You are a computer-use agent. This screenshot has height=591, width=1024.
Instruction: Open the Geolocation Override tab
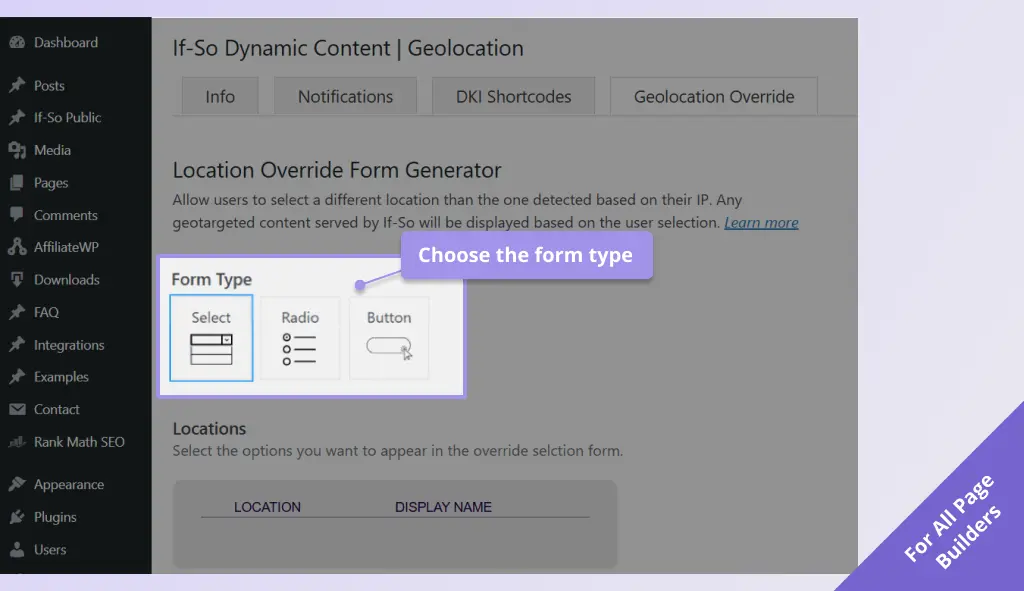pos(714,97)
